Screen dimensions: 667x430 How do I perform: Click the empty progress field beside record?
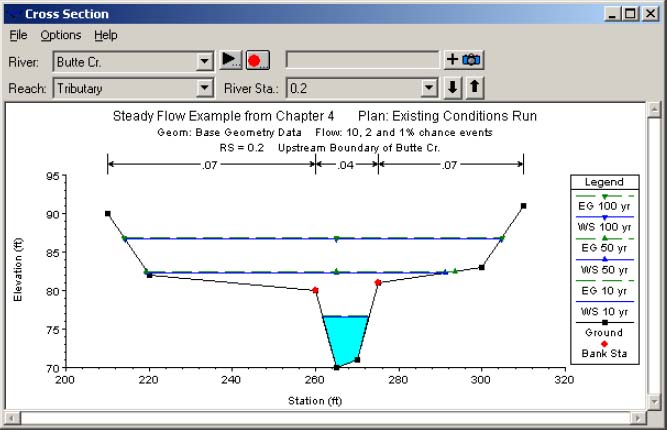coord(362,60)
